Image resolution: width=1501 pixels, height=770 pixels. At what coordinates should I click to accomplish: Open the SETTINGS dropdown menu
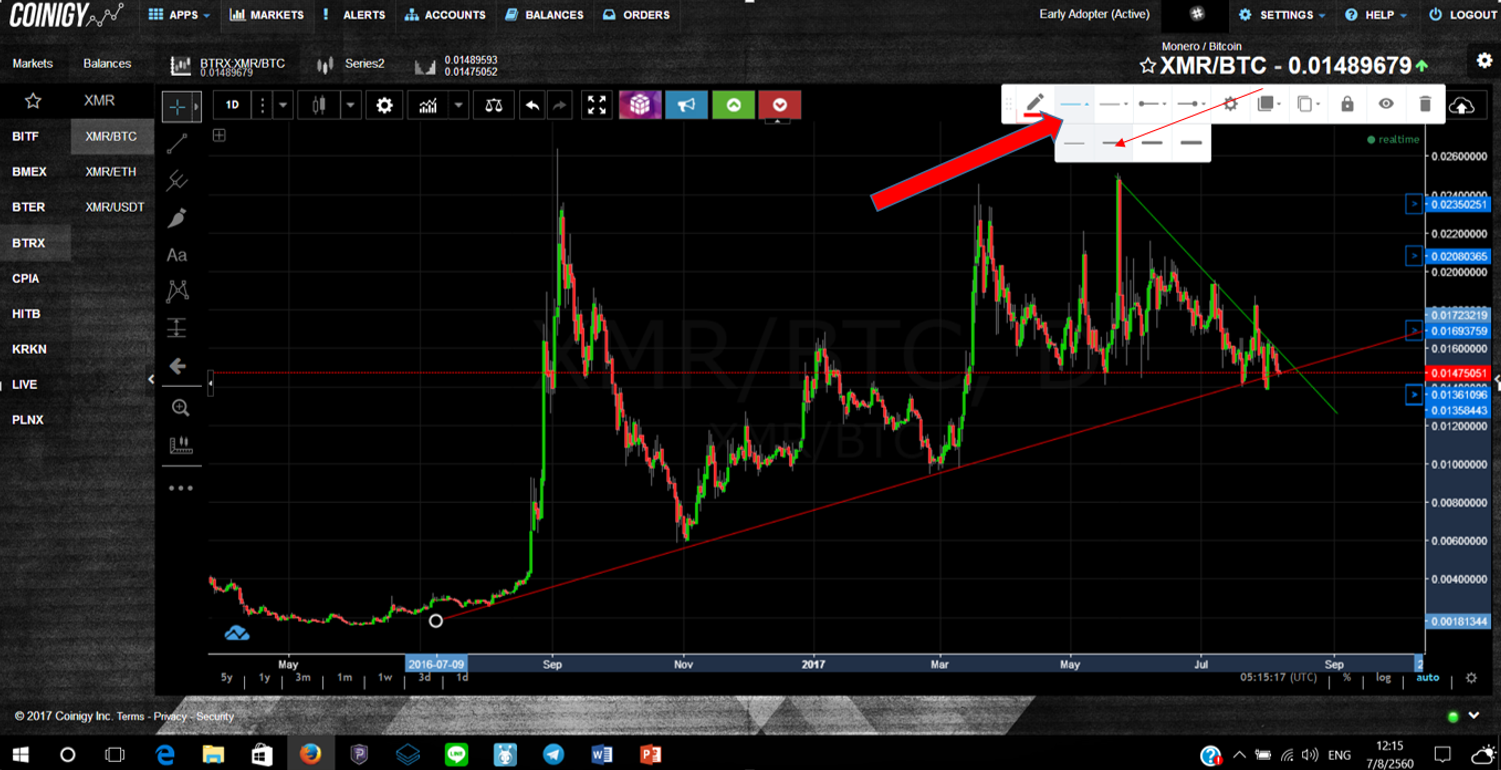[1283, 15]
